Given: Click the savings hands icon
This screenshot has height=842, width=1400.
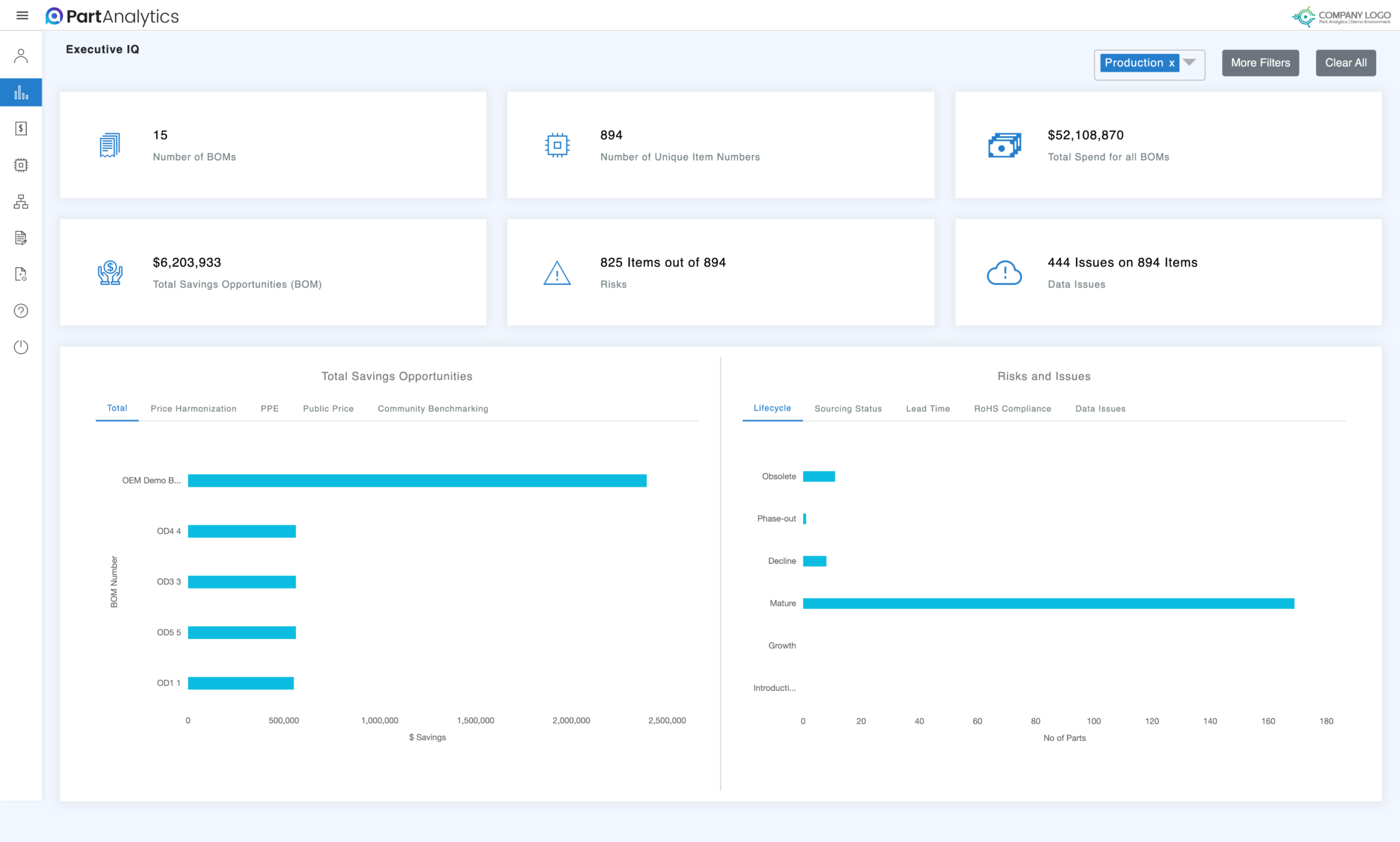Looking at the screenshot, I should [109, 273].
